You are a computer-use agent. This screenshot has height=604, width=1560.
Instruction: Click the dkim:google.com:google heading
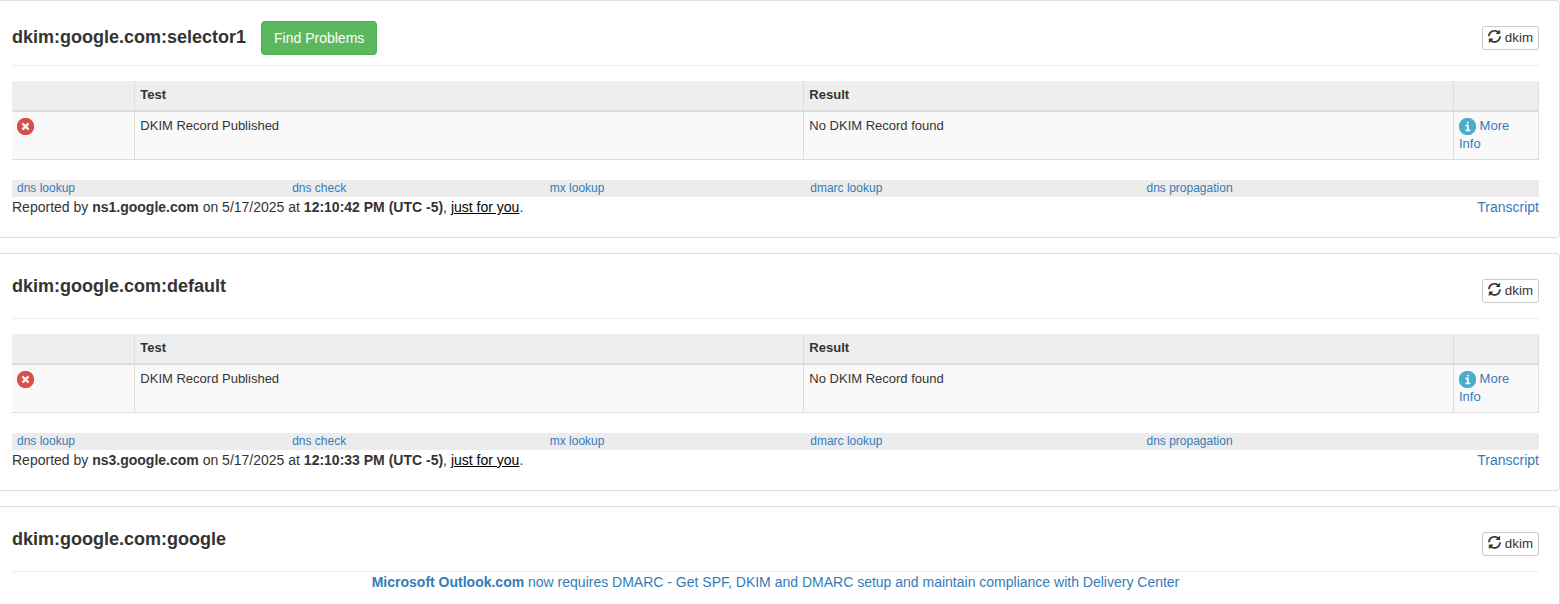point(119,539)
